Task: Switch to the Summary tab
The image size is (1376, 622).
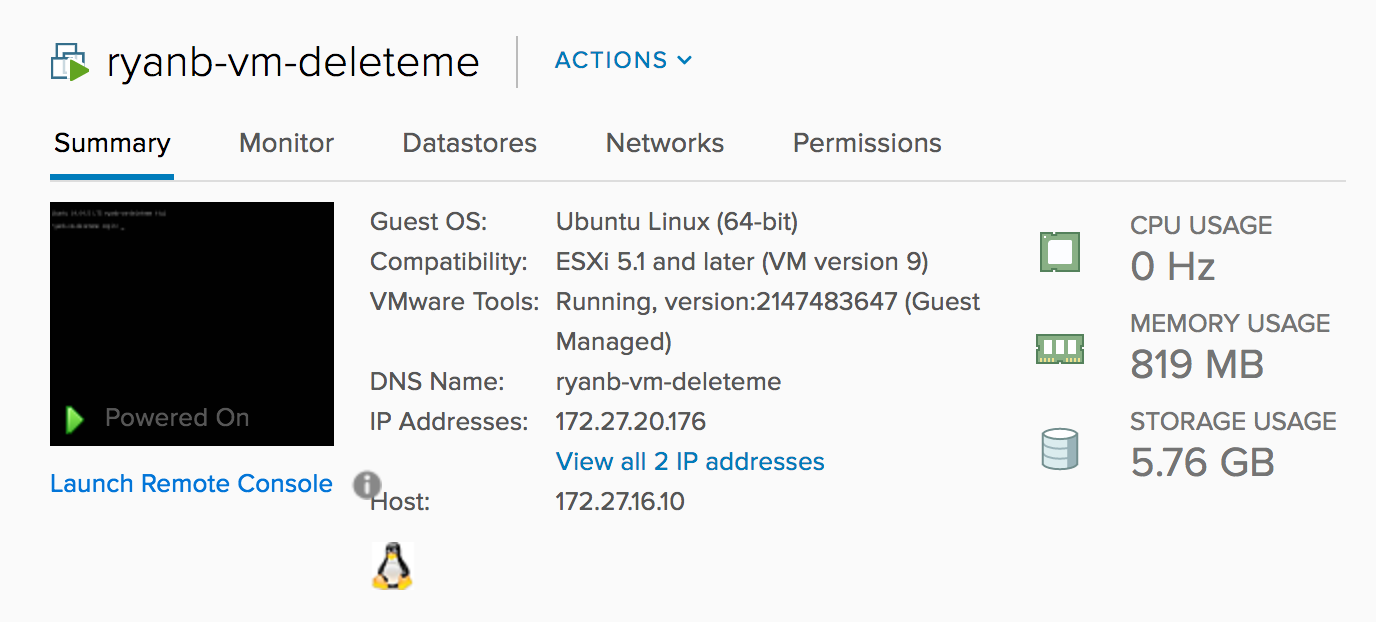Action: point(112,144)
